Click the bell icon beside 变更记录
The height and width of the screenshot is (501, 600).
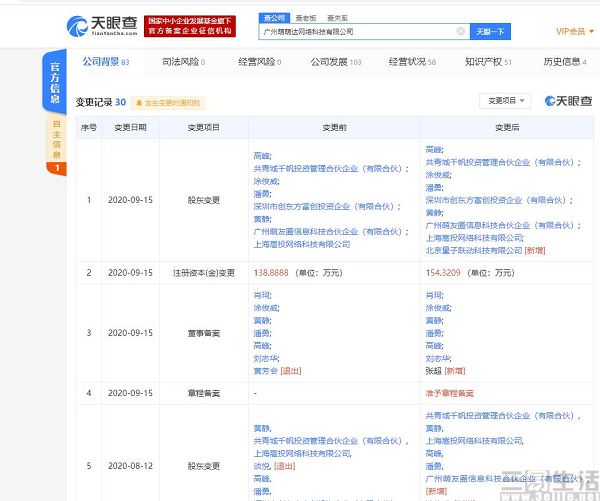(139, 103)
